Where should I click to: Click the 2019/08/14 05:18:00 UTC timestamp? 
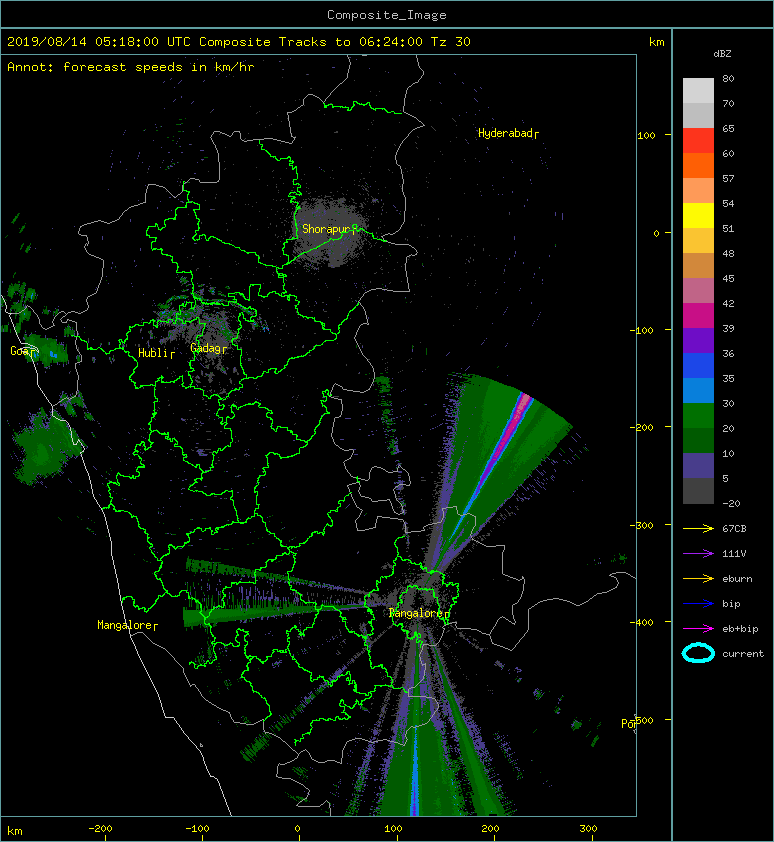(x=99, y=42)
